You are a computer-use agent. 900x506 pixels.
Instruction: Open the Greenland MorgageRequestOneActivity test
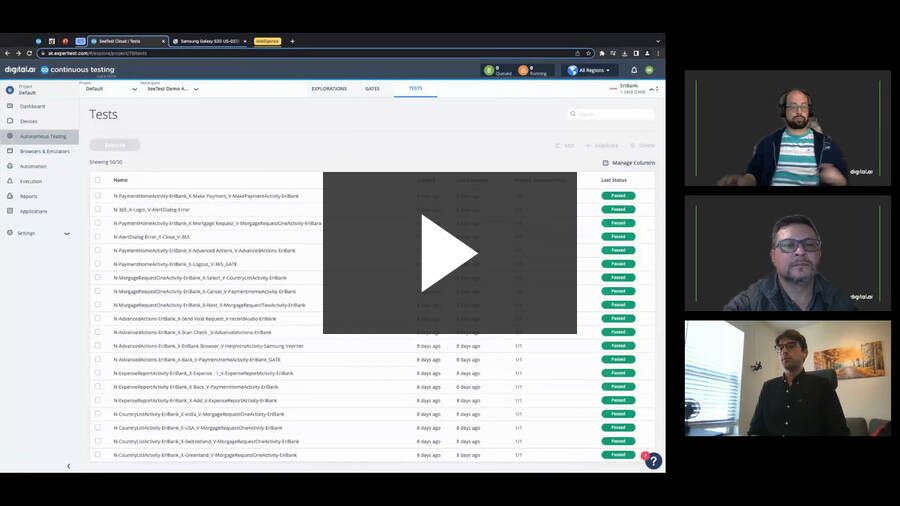(205, 455)
